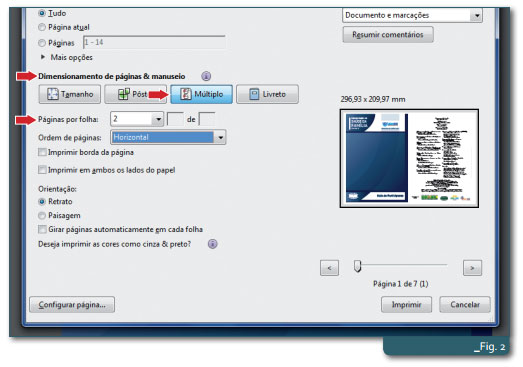The image size is (523, 367).
Task: Expand Mais opções disclosure triangle
Action: [43, 57]
